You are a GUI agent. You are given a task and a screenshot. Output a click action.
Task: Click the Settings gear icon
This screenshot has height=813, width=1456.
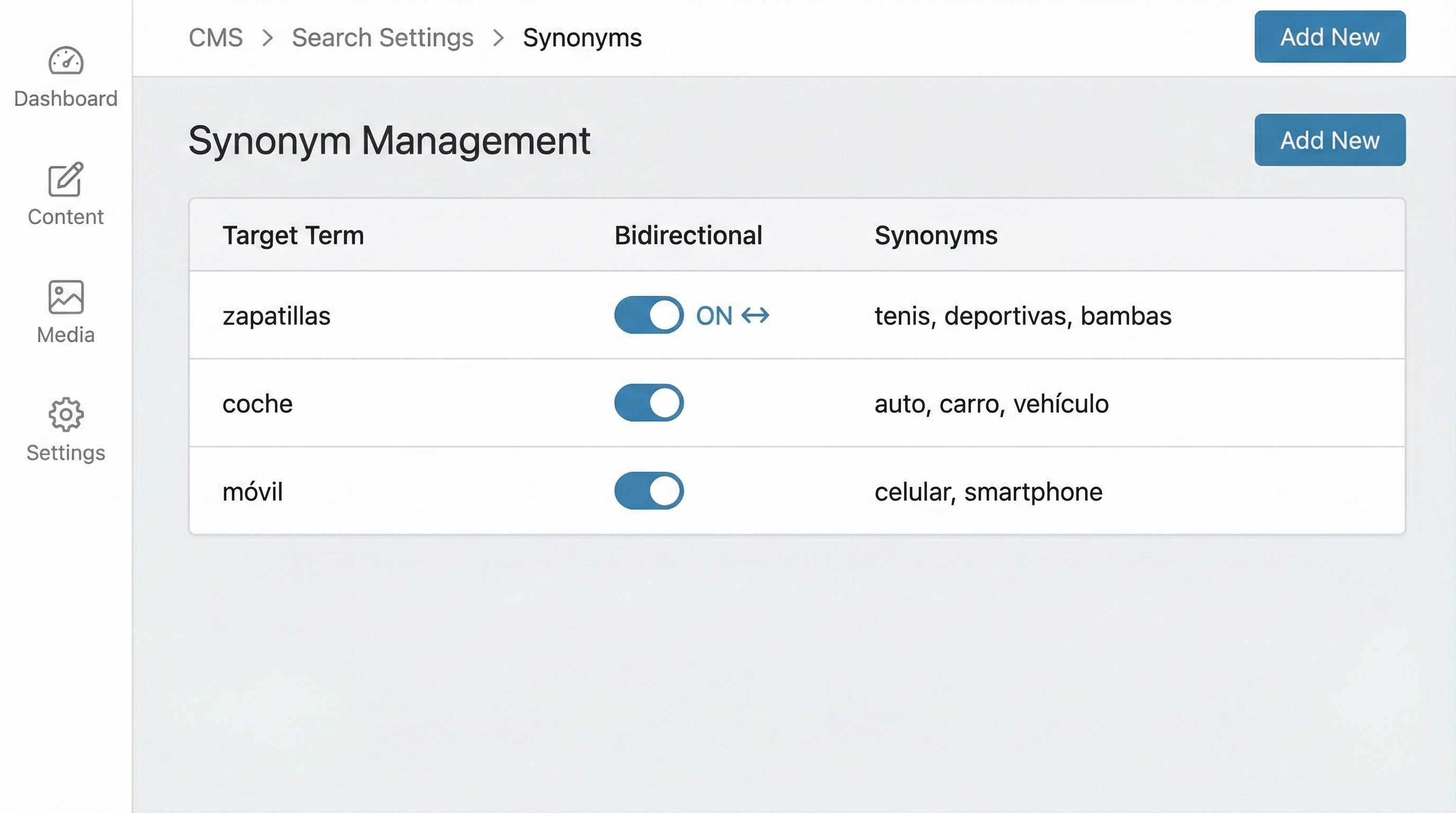(x=66, y=414)
